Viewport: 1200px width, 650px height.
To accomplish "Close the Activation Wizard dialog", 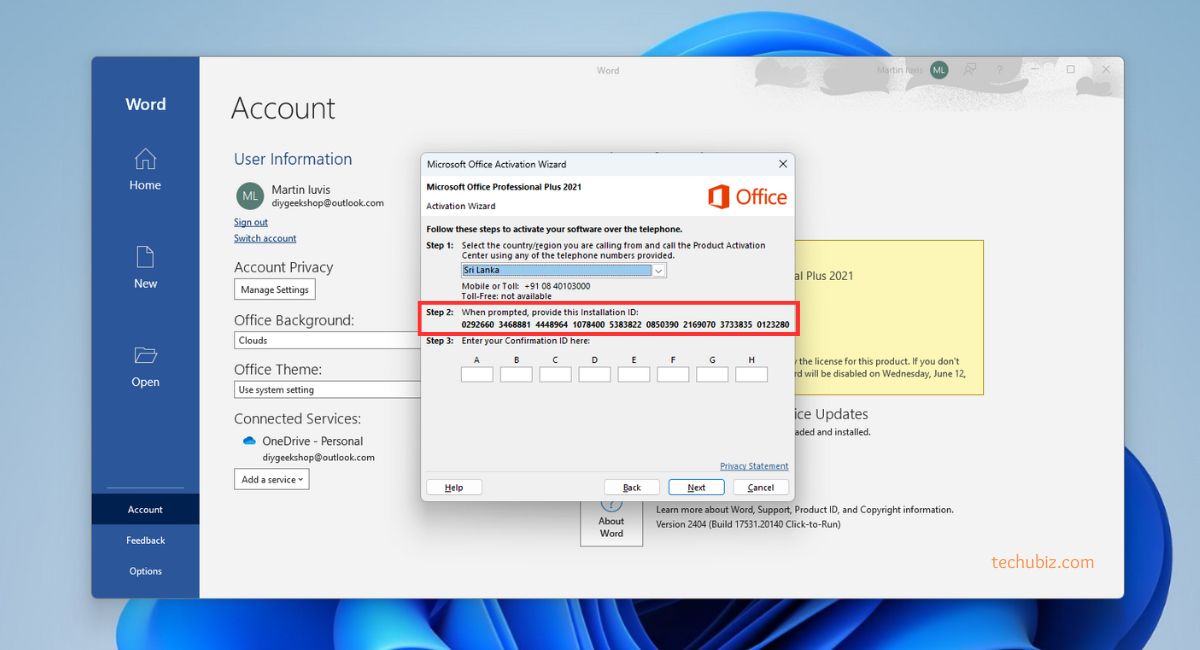I will click(x=782, y=164).
